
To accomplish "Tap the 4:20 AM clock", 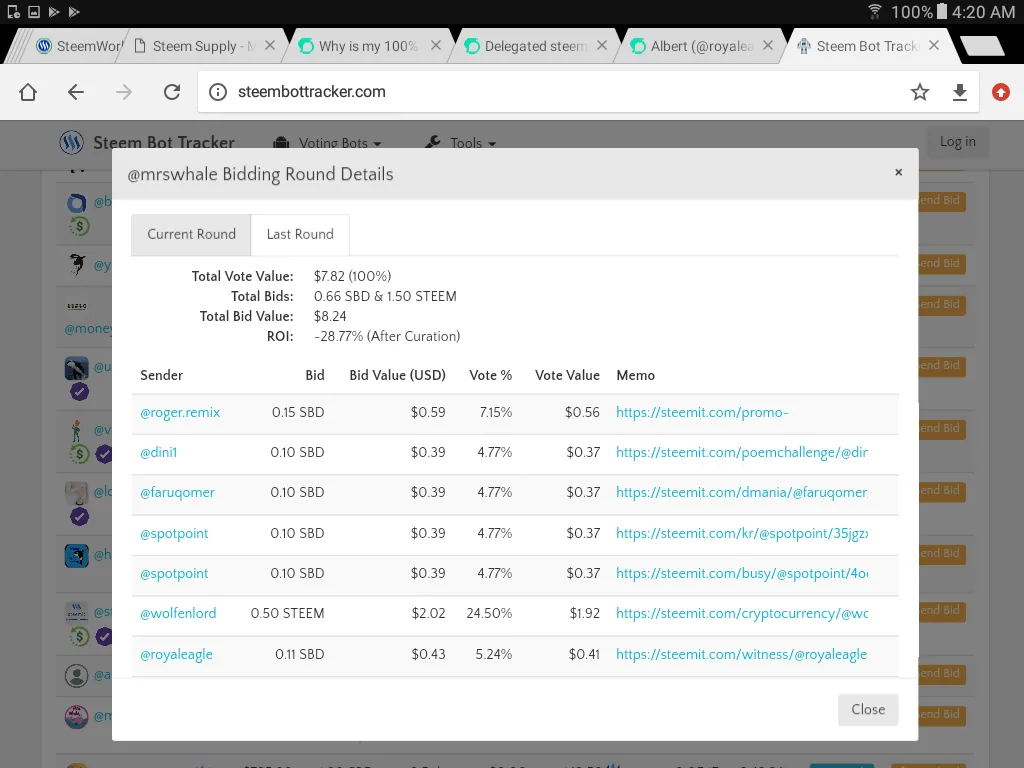I will click(x=983, y=12).
